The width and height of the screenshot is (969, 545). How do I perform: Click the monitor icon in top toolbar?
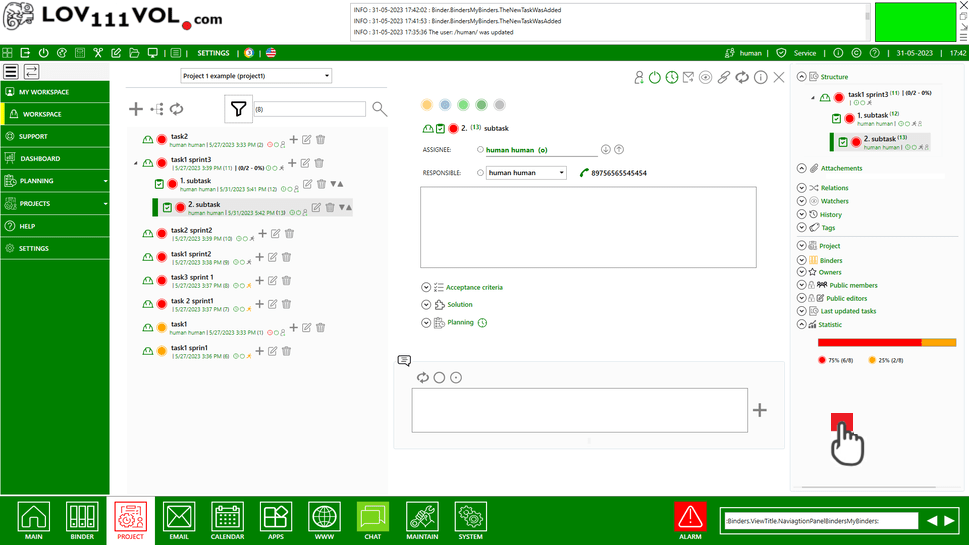click(x=152, y=53)
